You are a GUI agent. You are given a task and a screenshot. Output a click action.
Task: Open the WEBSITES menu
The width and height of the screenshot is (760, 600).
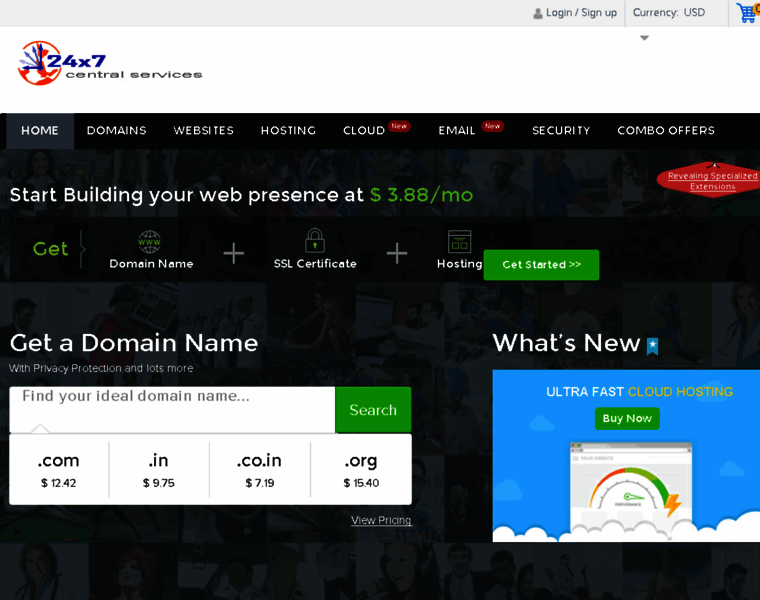[x=204, y=130]
